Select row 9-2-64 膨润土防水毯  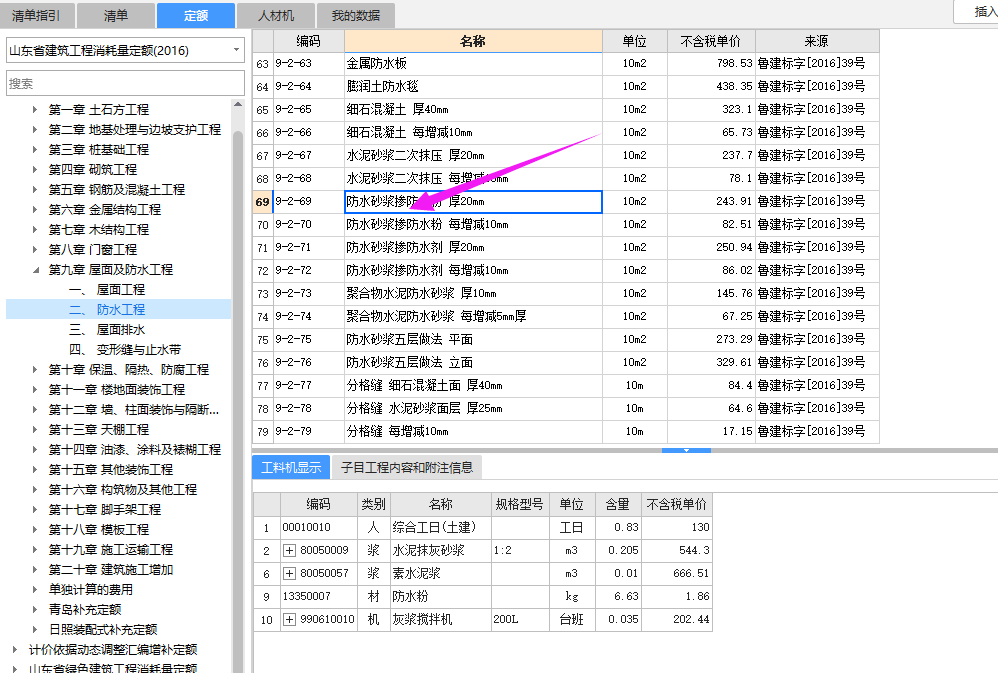[x=566, y=87]
